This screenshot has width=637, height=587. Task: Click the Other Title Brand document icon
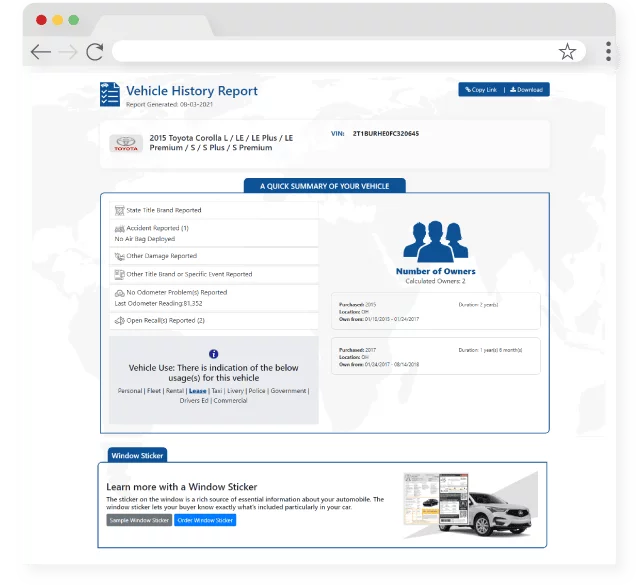coord(119,275)
